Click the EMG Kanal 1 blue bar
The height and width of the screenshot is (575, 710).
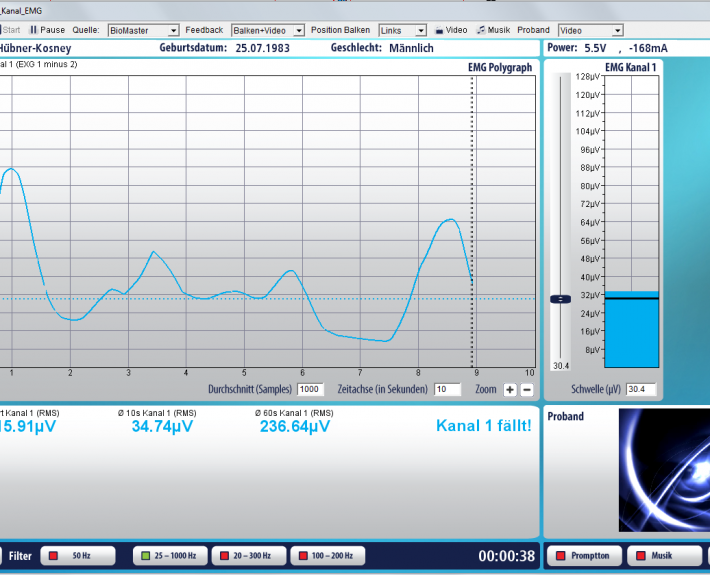(632, 329)
